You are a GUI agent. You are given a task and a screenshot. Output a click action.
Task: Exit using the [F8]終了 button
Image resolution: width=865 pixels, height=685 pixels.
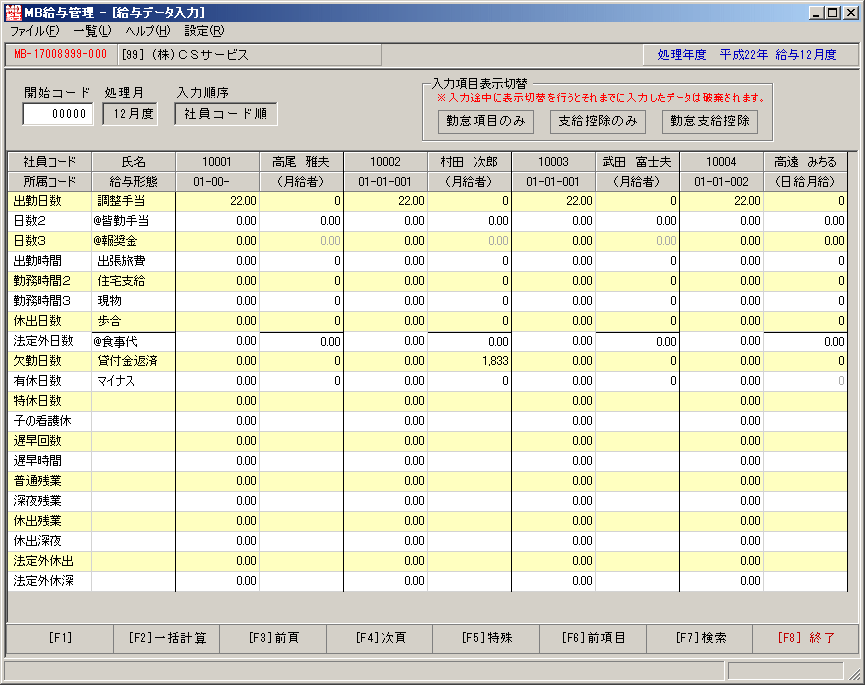click(805, 638)
